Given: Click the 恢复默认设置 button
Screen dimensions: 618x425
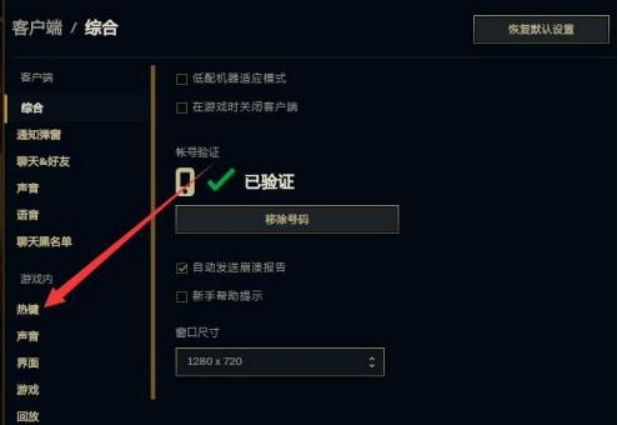Looking at the screenshot, I should (541, 29).
